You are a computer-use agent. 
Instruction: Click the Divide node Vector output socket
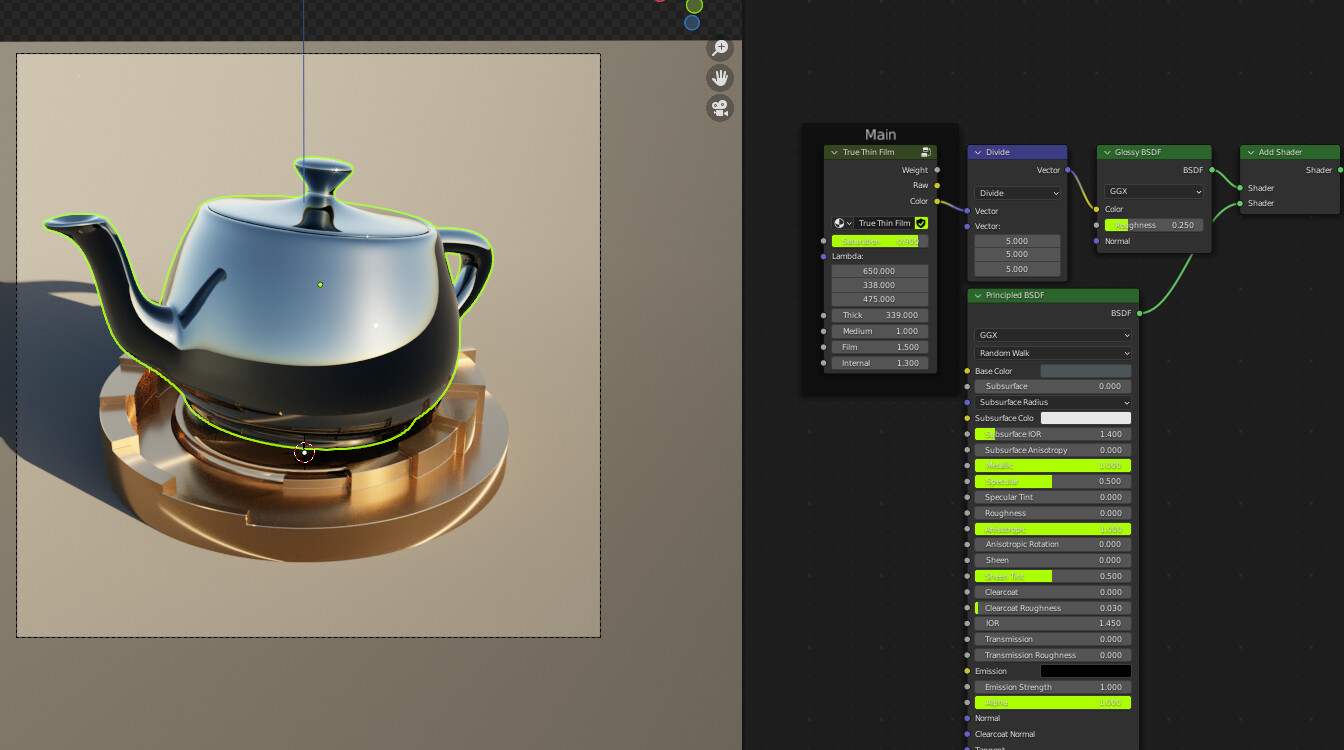pyautogui.click(x=1067, y=170)
